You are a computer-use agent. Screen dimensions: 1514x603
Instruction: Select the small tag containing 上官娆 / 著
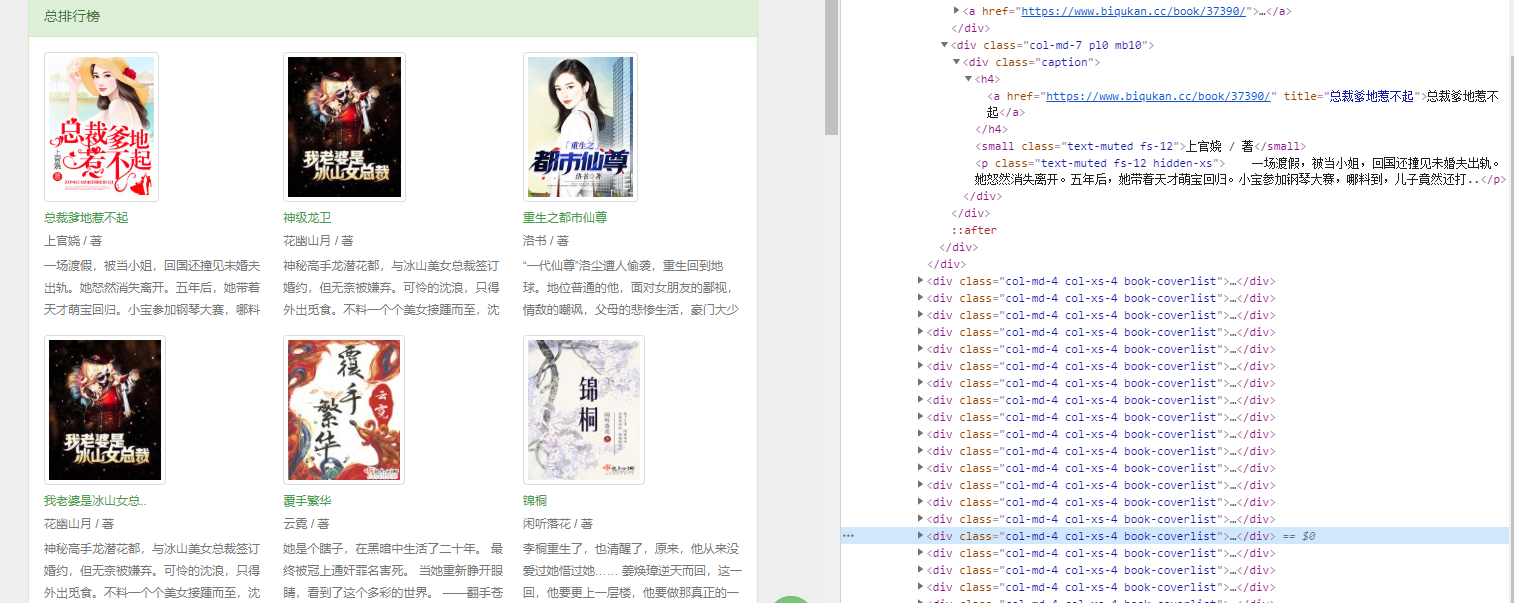(1141, 146)
